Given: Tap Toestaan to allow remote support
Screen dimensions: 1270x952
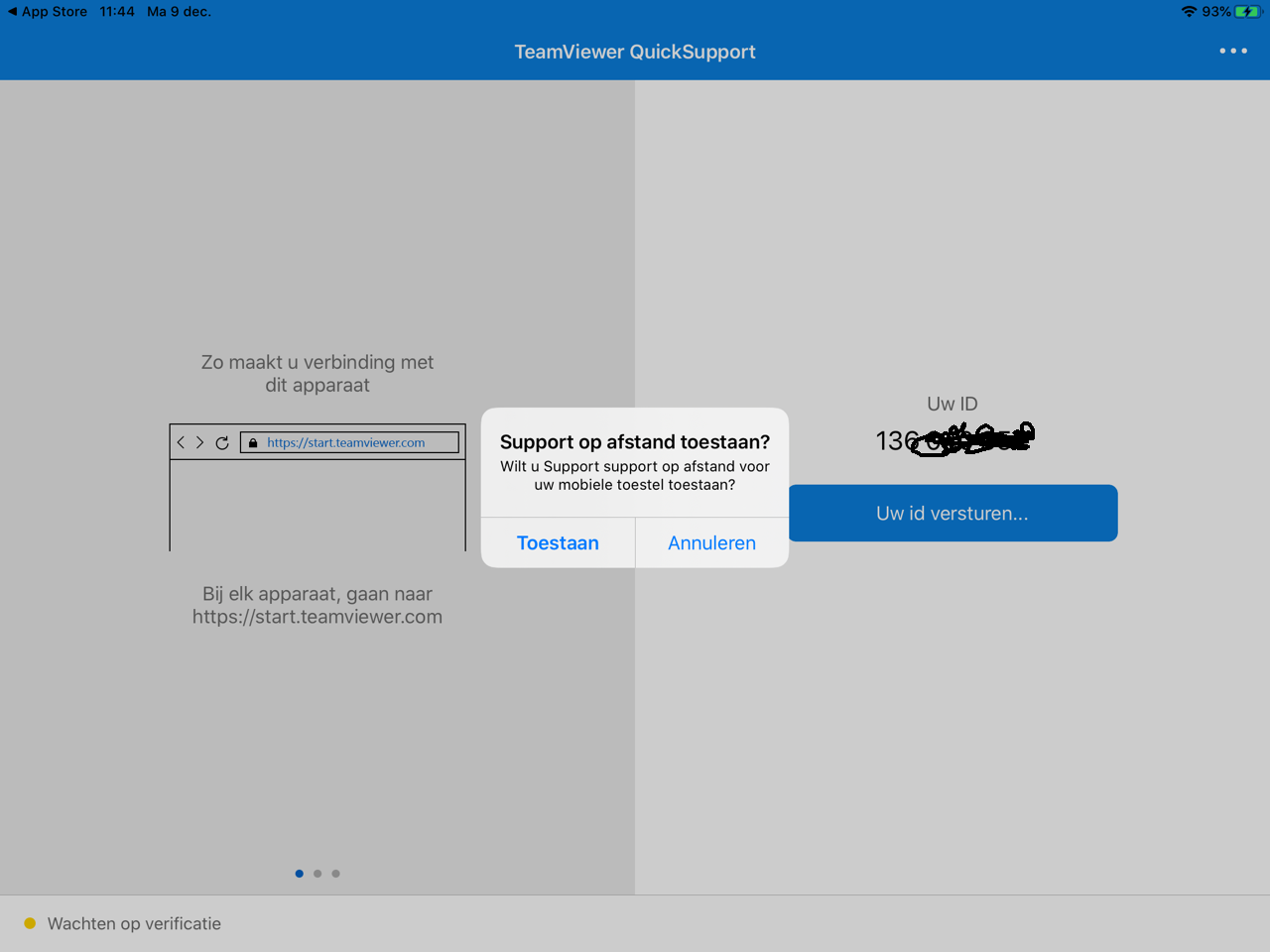Looking at the screenshot, I should 558,542.
